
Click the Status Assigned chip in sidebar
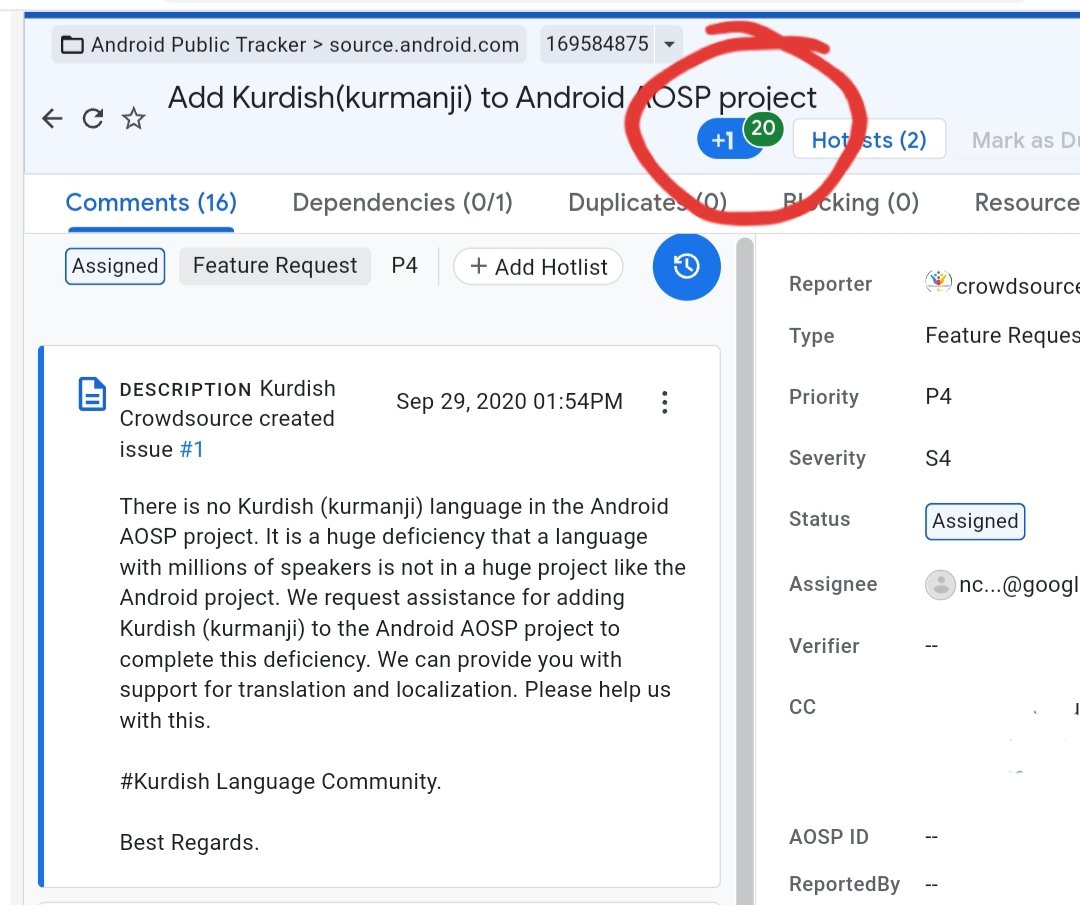[975, 521]
